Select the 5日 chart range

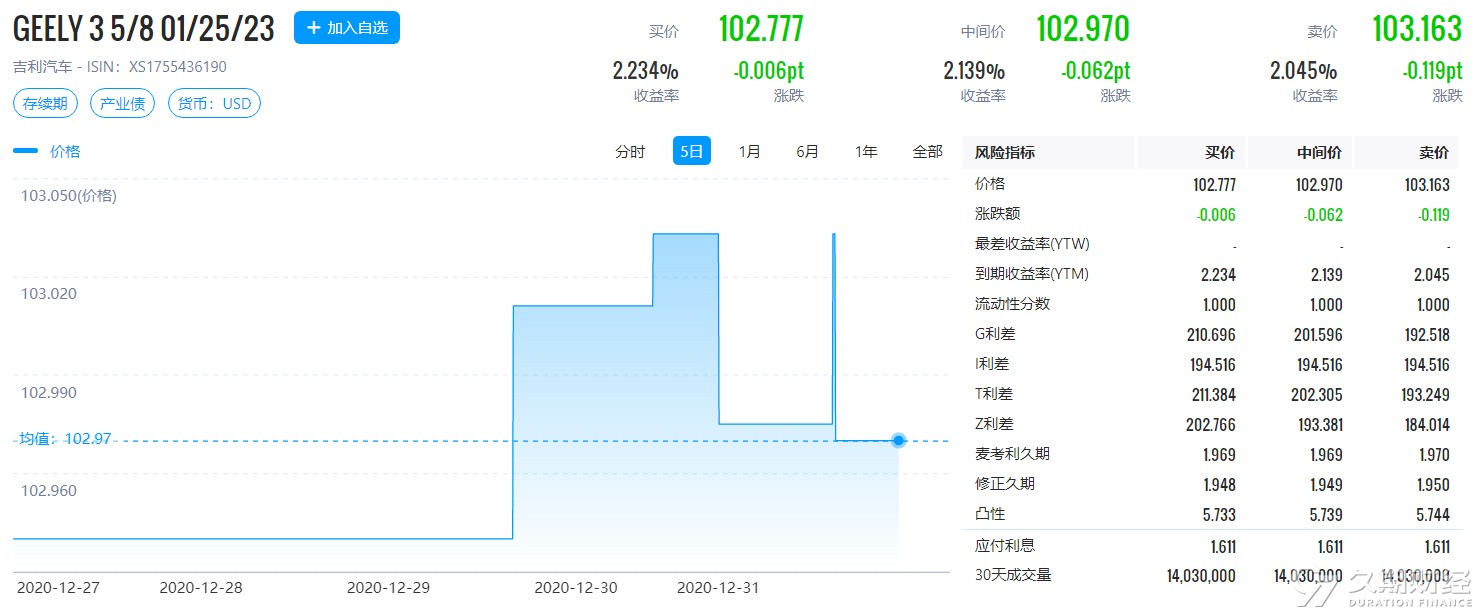(691, 151)
